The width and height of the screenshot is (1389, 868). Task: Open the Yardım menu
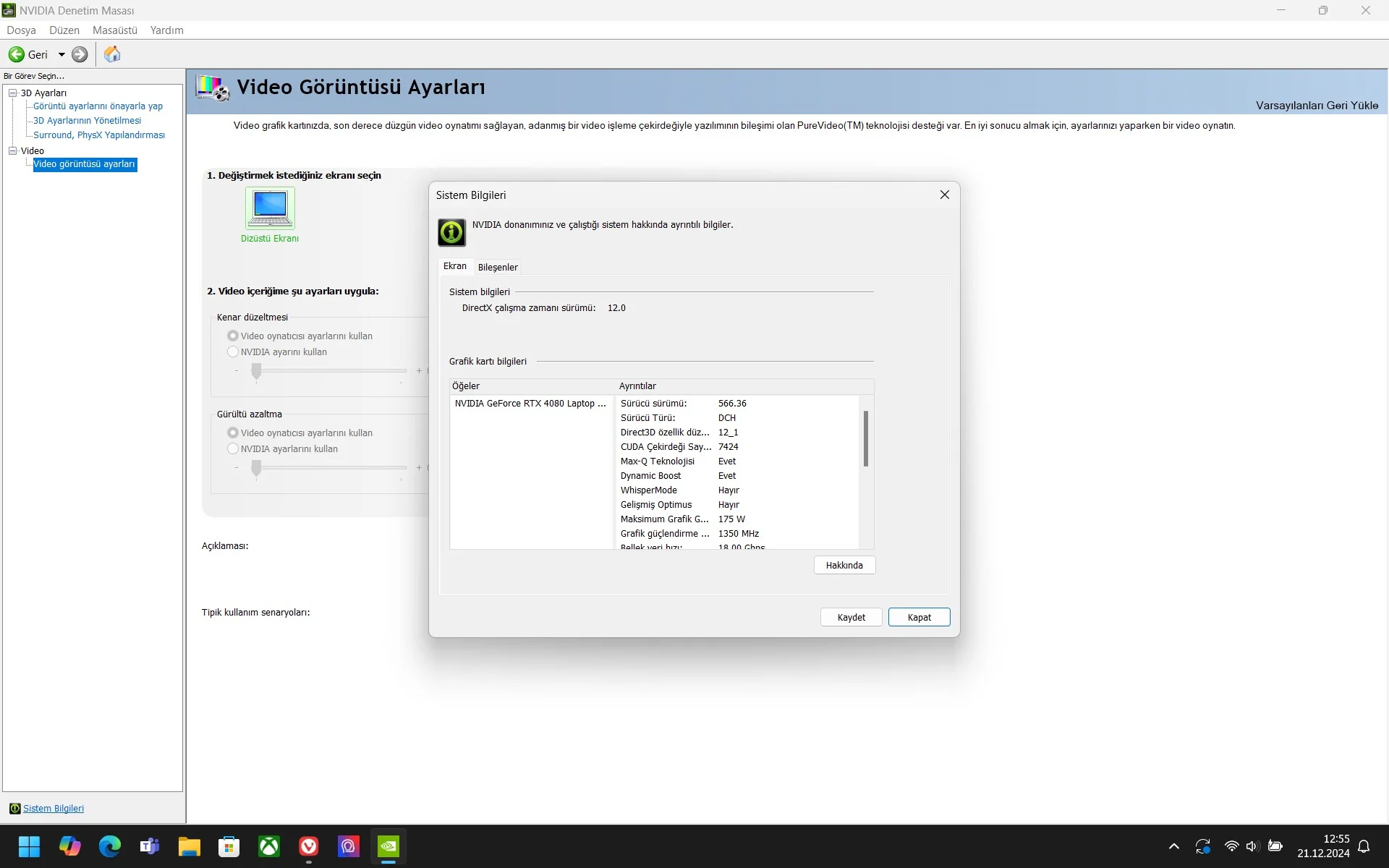point(167,30)
